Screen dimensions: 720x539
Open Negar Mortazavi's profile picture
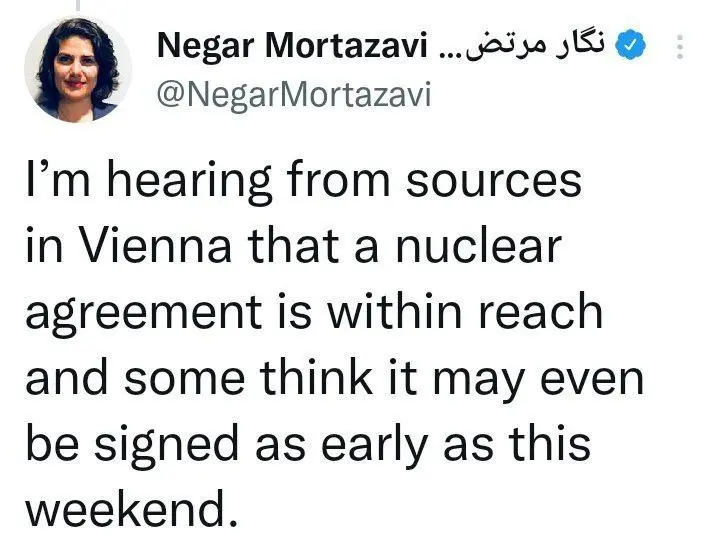tap(78, 70)
